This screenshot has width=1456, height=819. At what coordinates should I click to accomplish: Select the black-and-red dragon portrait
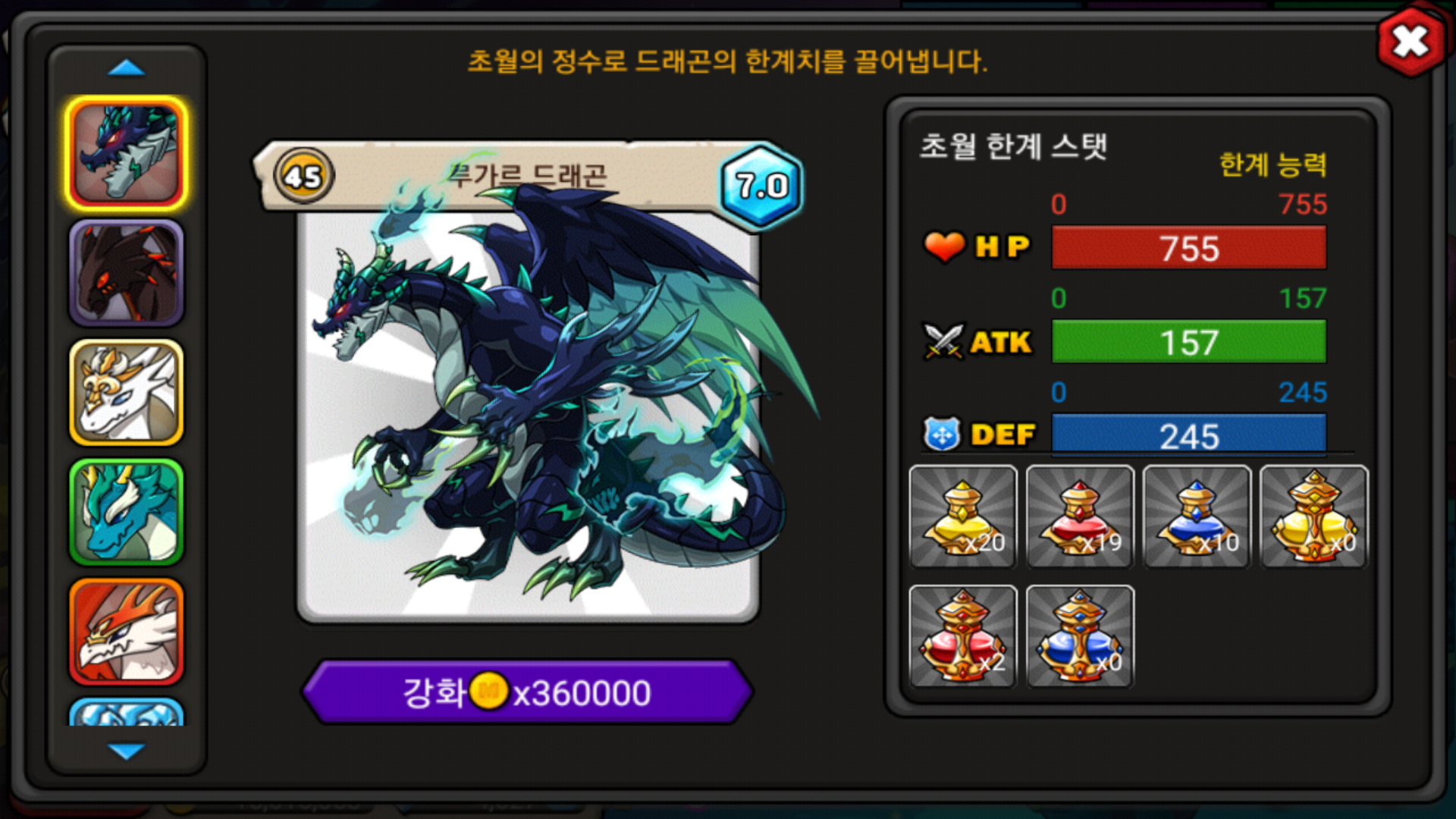[x=126, y=273]
